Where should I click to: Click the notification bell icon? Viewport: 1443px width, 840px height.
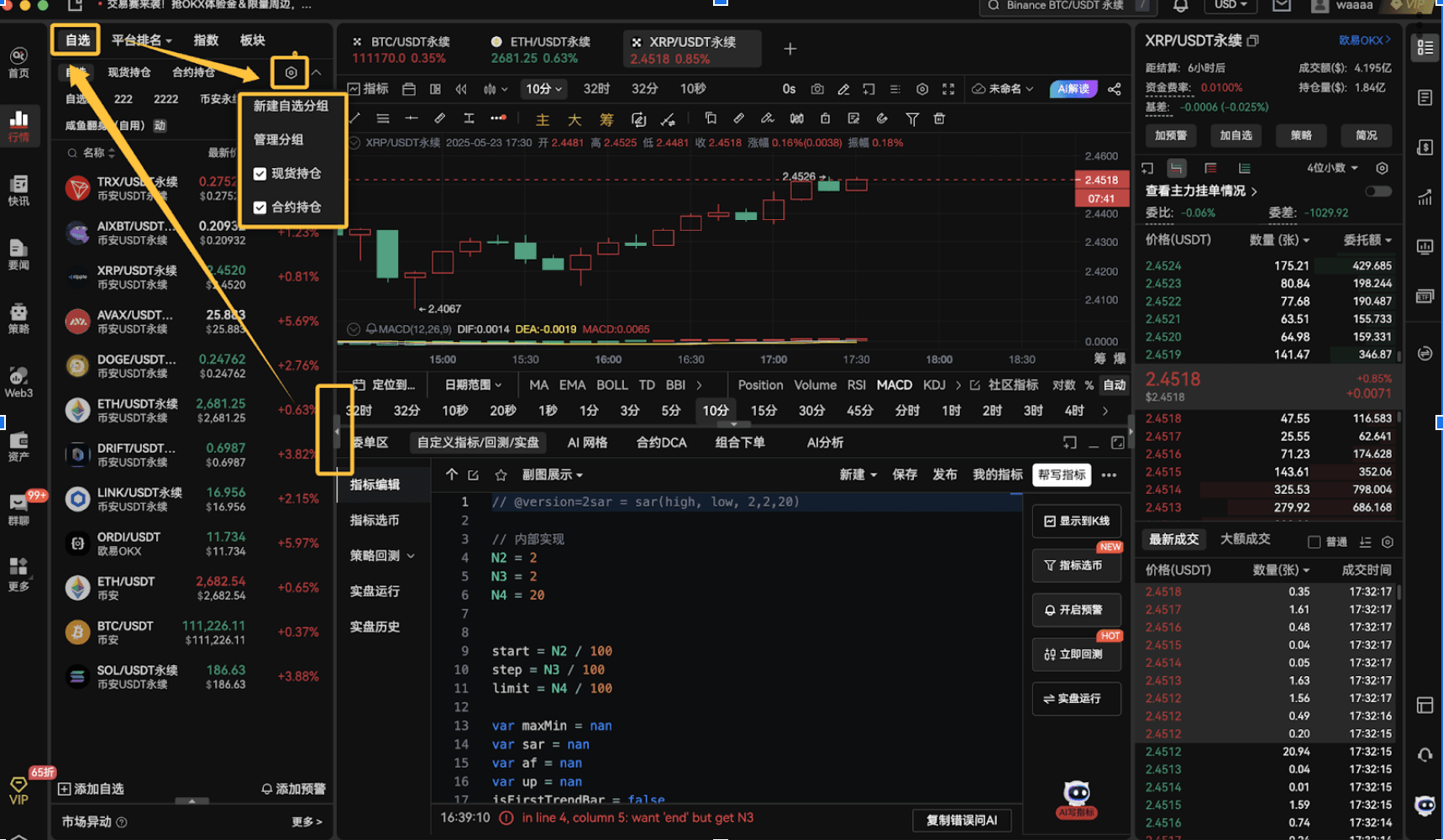(x=1180, y=6)
